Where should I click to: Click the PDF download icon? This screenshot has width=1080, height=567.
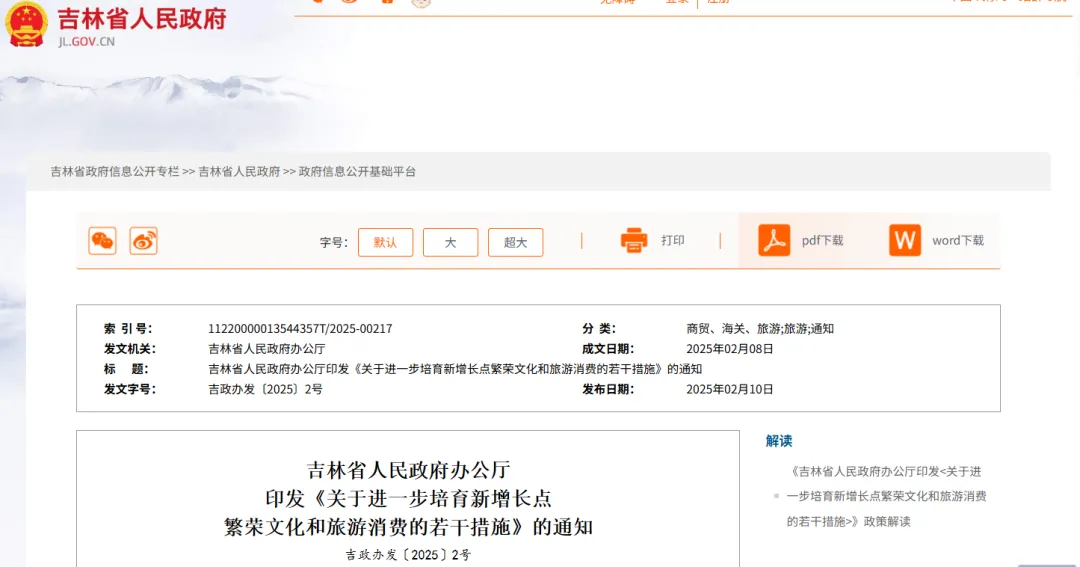pyautogui.click(x=774, y=241)
